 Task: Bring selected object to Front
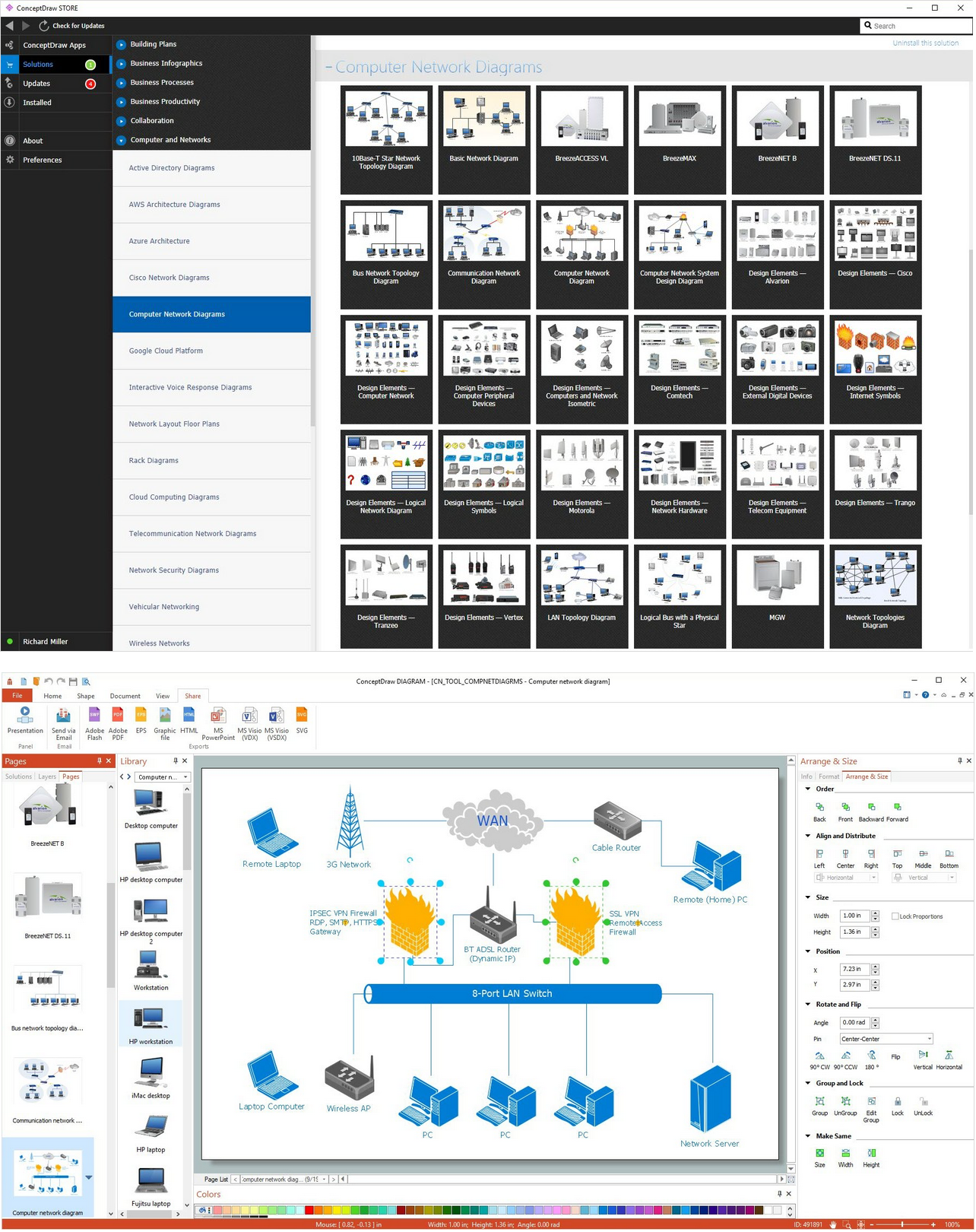pos(846,812)
